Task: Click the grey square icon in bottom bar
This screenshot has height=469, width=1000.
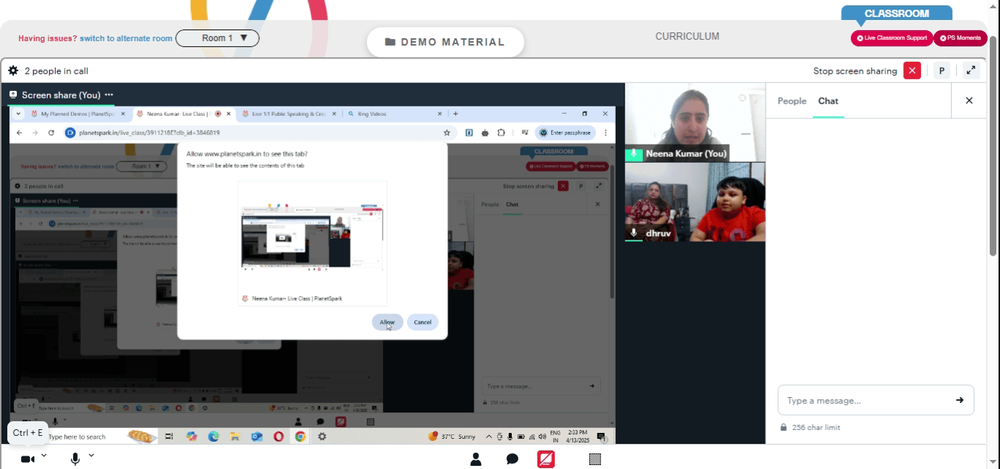Action: pyautogui.click(x=595, y=459)
